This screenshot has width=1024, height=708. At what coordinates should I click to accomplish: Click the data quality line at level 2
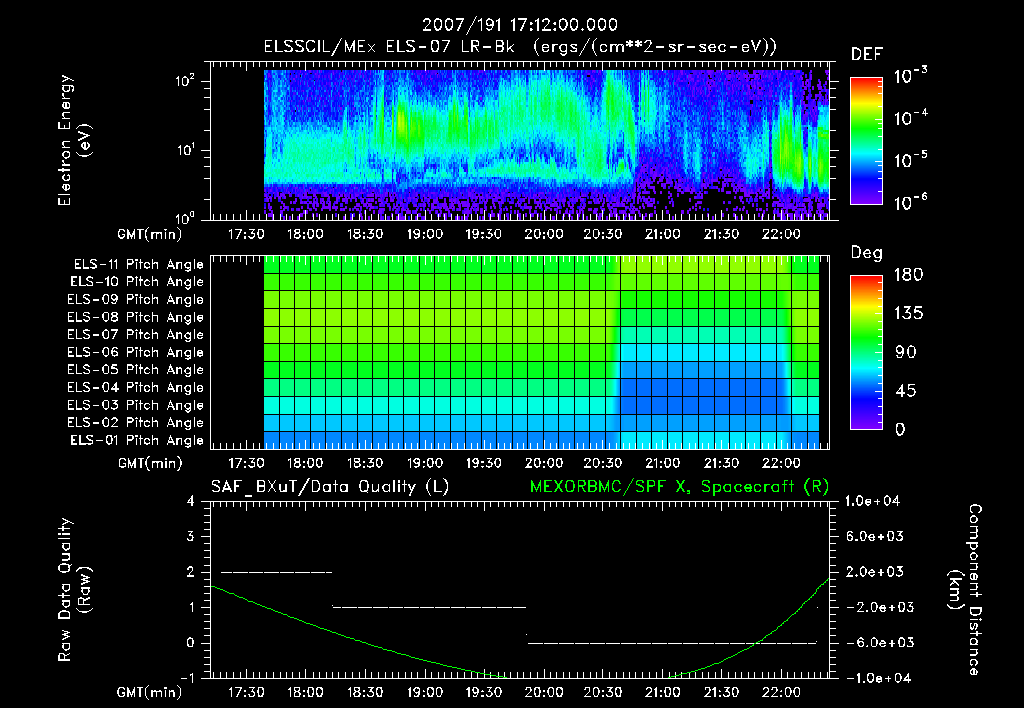point(277,572)
